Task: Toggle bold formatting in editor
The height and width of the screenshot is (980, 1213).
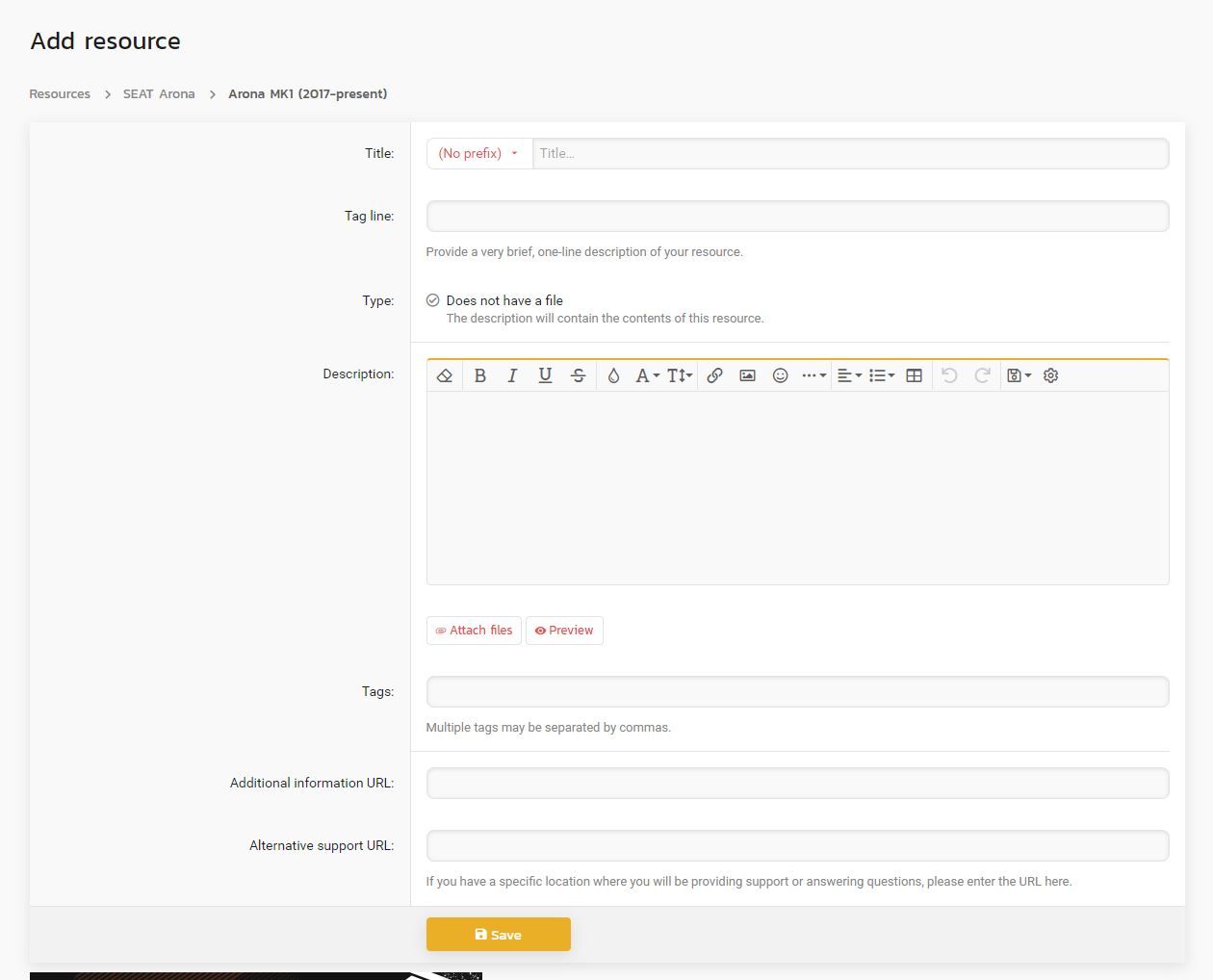Action: pyautogui.click(x=479, y=375)
